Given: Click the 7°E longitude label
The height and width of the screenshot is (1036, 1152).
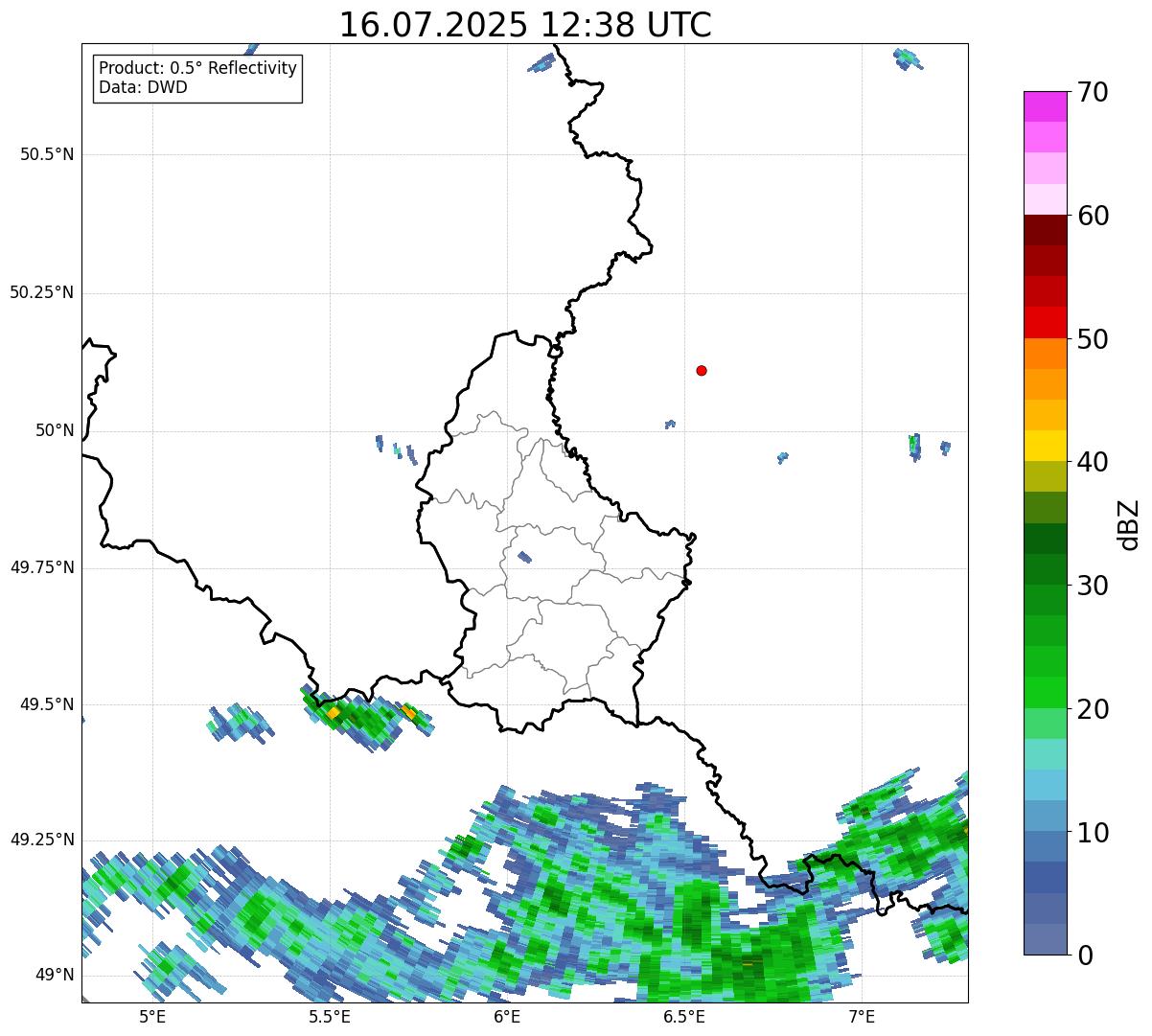Looking at the screenshot, I should coord(863,1017).
